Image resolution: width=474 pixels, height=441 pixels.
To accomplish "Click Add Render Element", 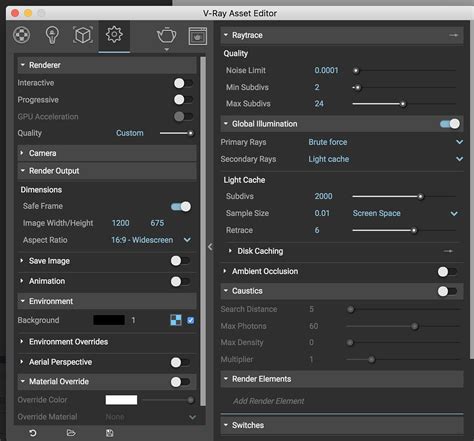I will tap(269, 401).
